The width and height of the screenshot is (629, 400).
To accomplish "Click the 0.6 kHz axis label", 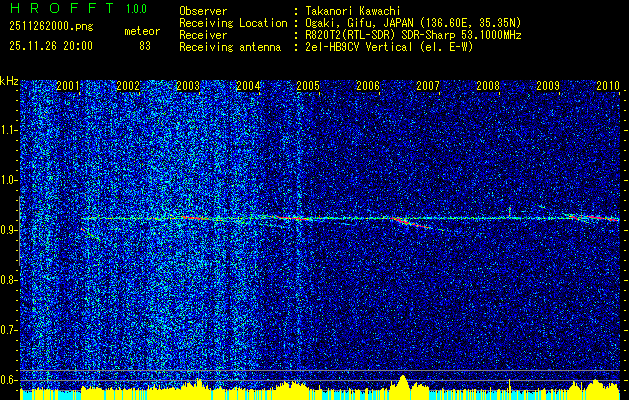I will tap(8, 380).
